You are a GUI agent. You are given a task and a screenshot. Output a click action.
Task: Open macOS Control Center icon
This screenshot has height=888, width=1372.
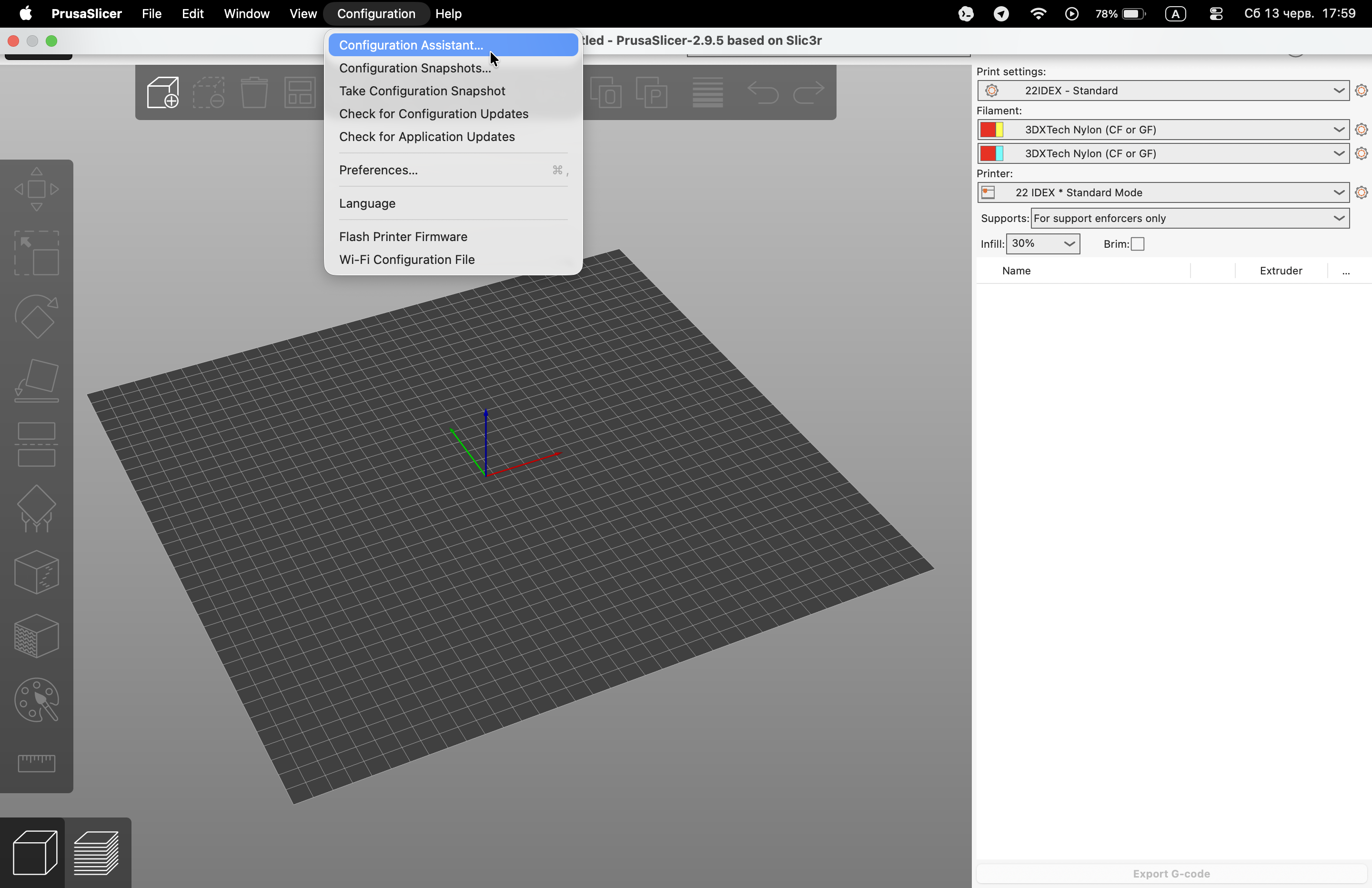(x=1216, y=14)
